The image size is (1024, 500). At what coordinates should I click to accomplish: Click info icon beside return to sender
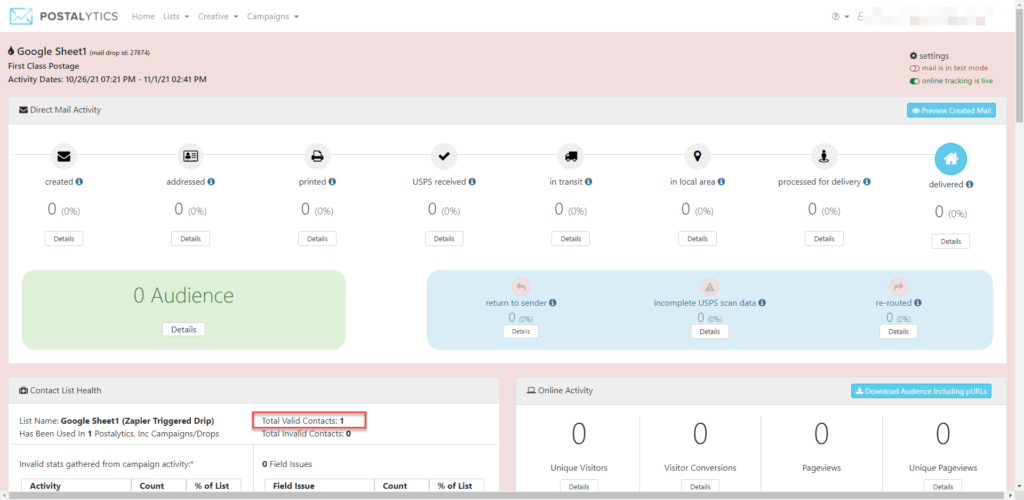pyautogui.click(x=553, y=303)
